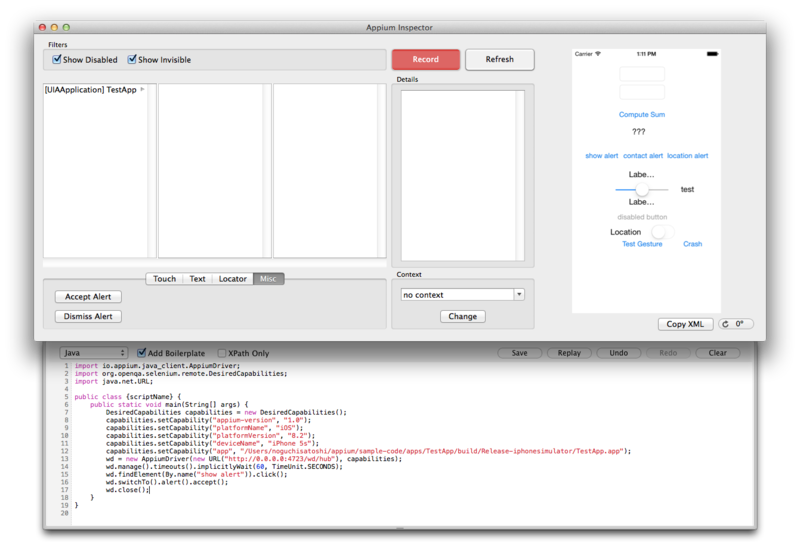This screenshot has width=800, height=544.
Task: Open the Java language dropdown
Action: (93, 353)
